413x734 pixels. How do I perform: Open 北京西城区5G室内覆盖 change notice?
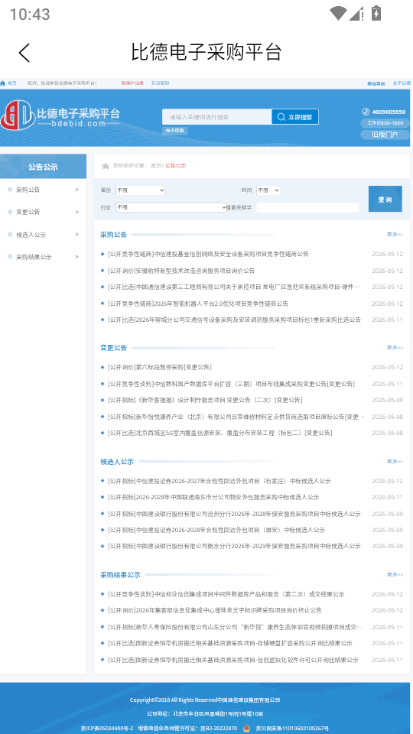tap(220, 433)
